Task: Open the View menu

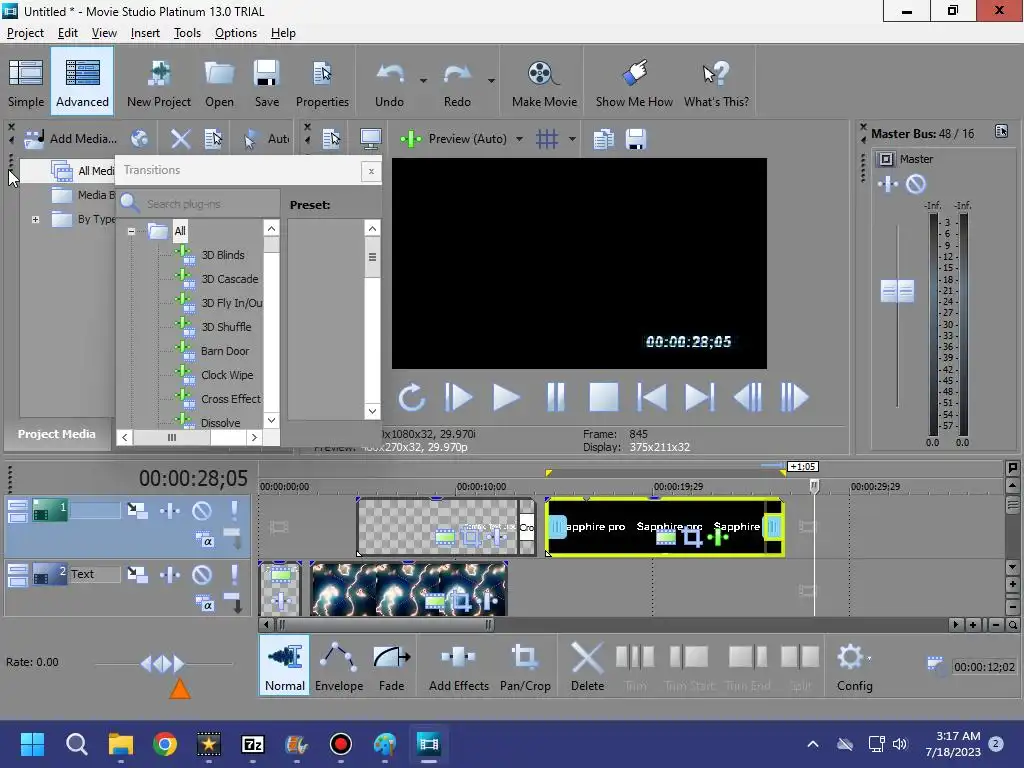Action: click(104, 33)
